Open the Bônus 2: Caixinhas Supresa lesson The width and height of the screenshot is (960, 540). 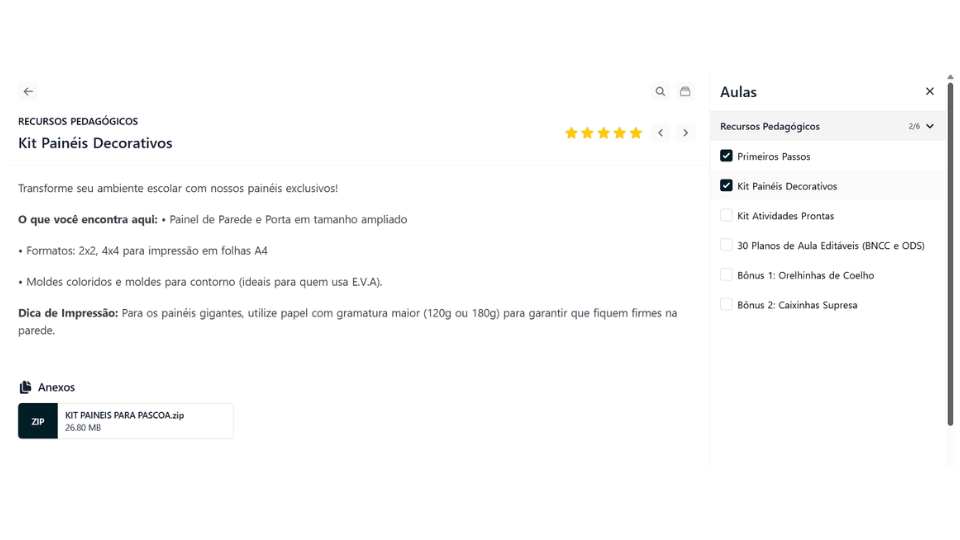[797, 305]
